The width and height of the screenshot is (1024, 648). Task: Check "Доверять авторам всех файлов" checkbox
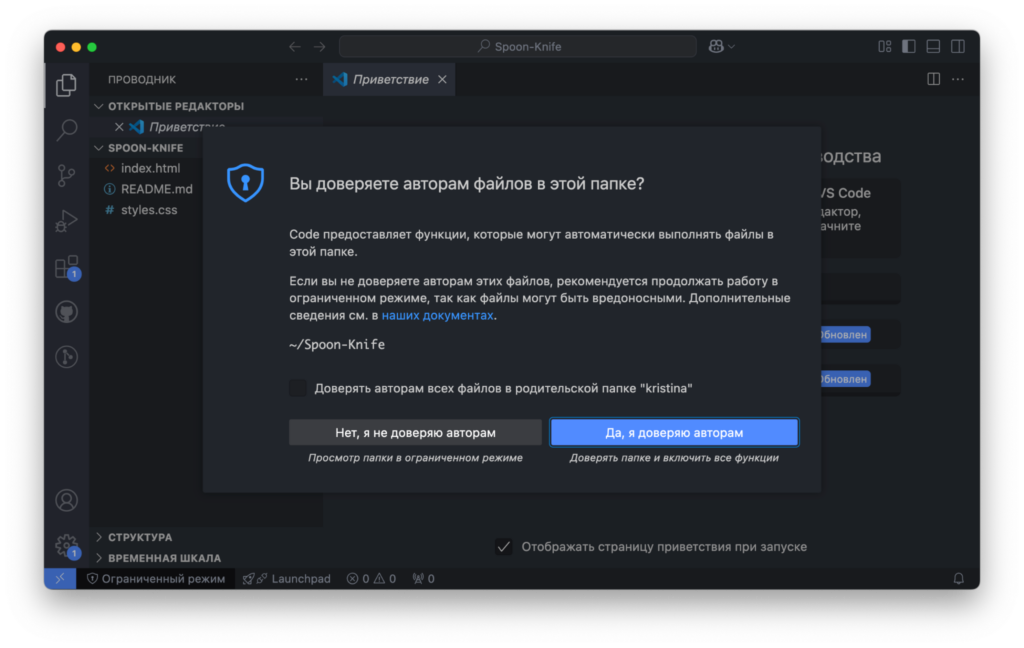(x=297, y=387)
